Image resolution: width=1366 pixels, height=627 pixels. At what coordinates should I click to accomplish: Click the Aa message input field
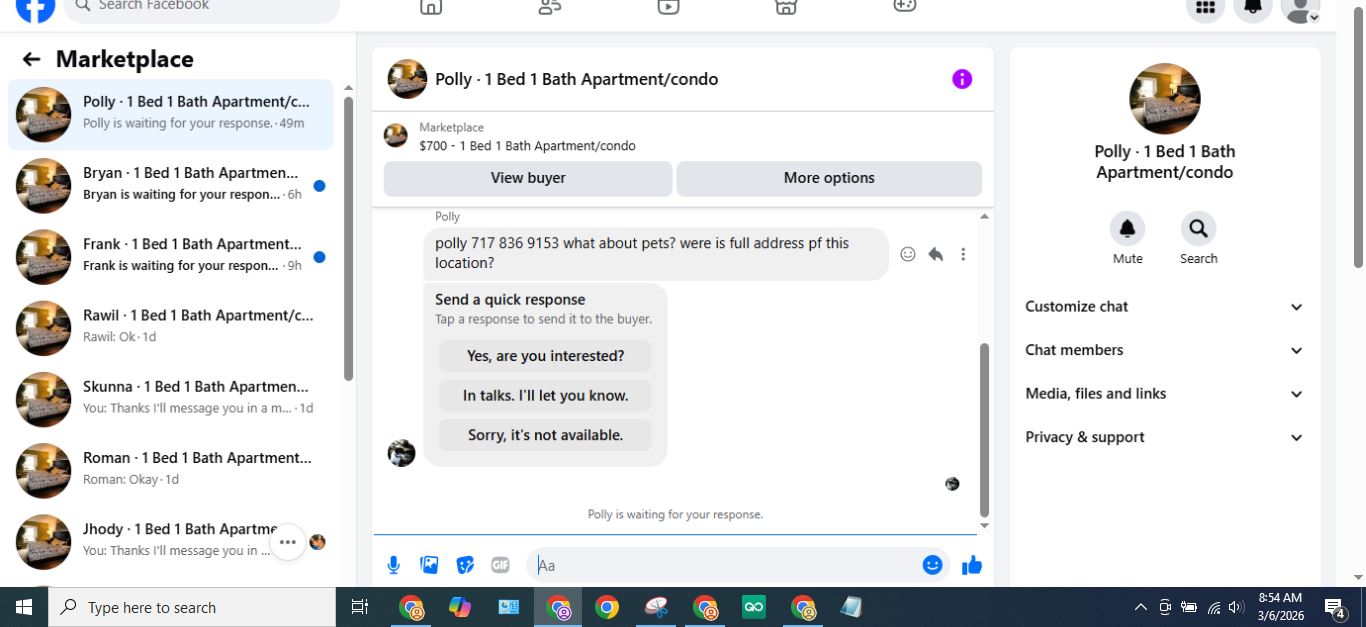(725, 565)
